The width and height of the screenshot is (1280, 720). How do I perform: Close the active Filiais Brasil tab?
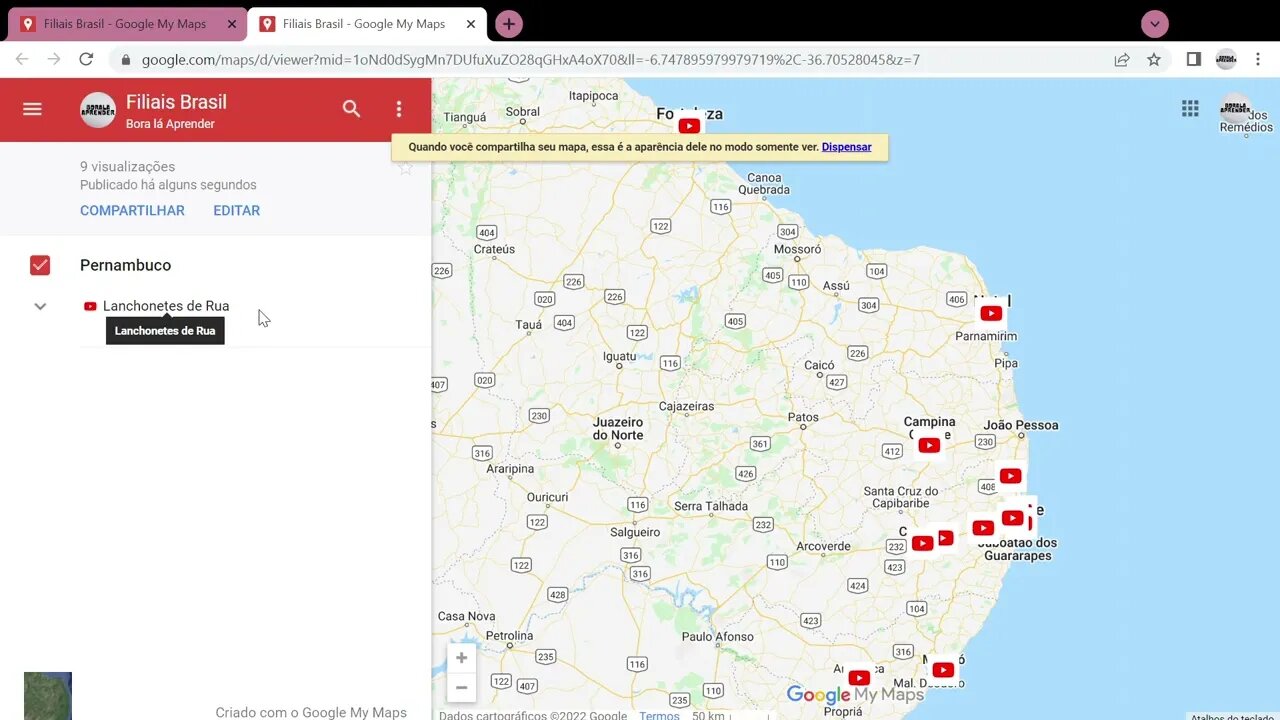[x=471, y=24]
